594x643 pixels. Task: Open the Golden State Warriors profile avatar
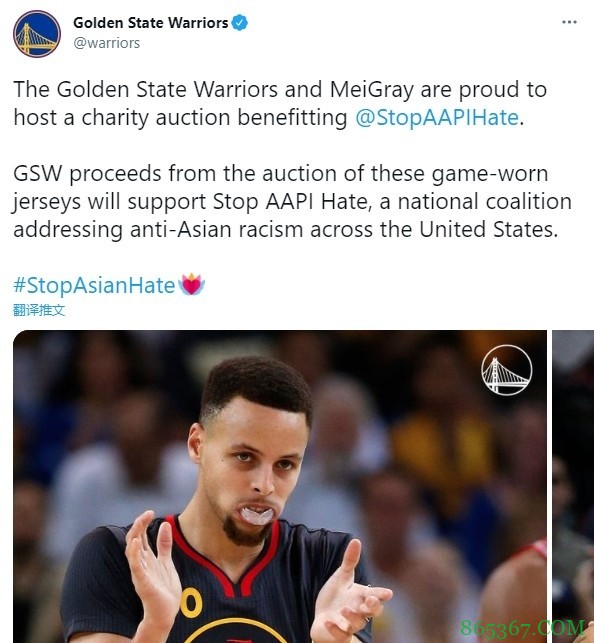[37, 34]
